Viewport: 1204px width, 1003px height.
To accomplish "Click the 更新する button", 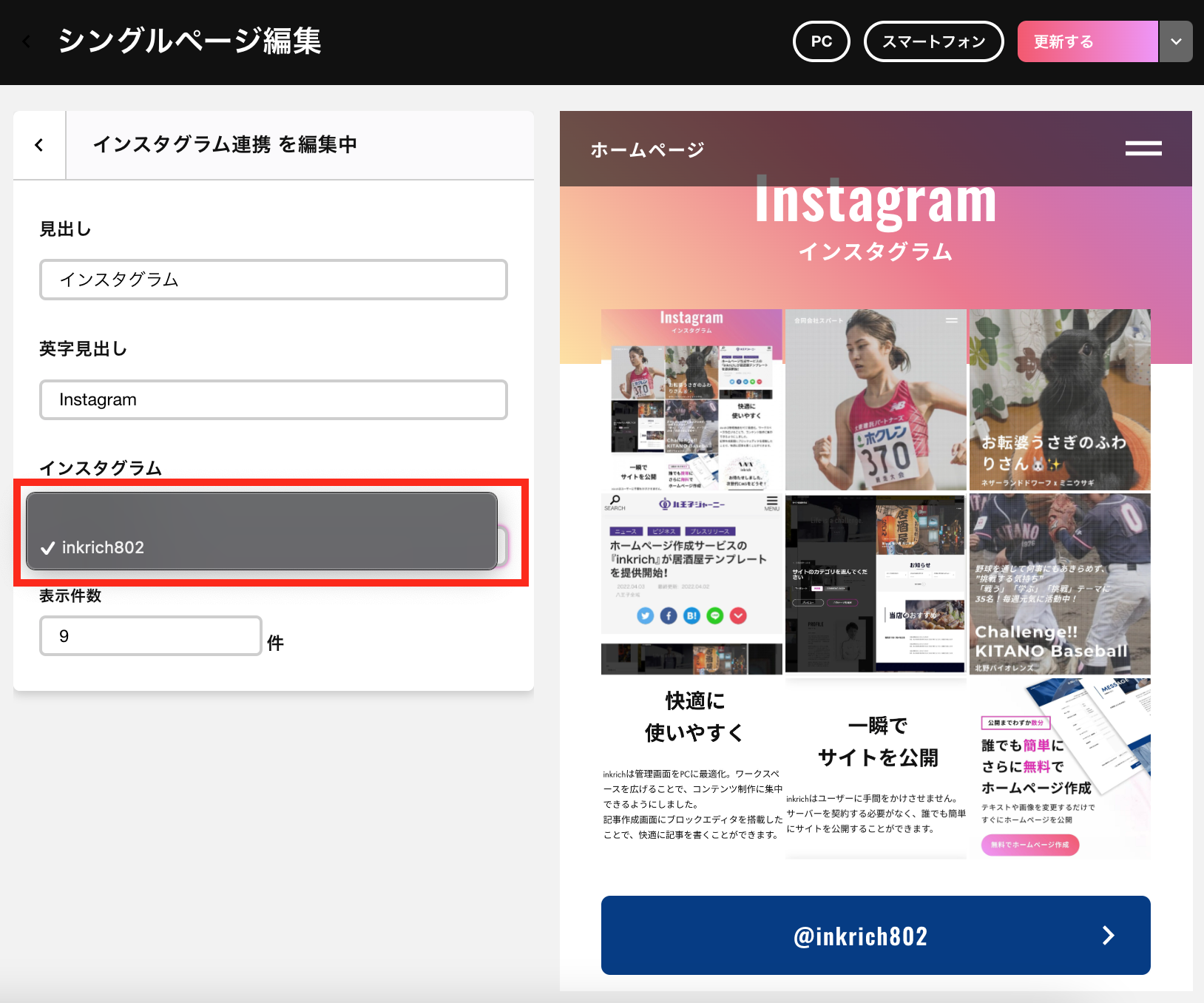I will click(x=1087, y=41).
